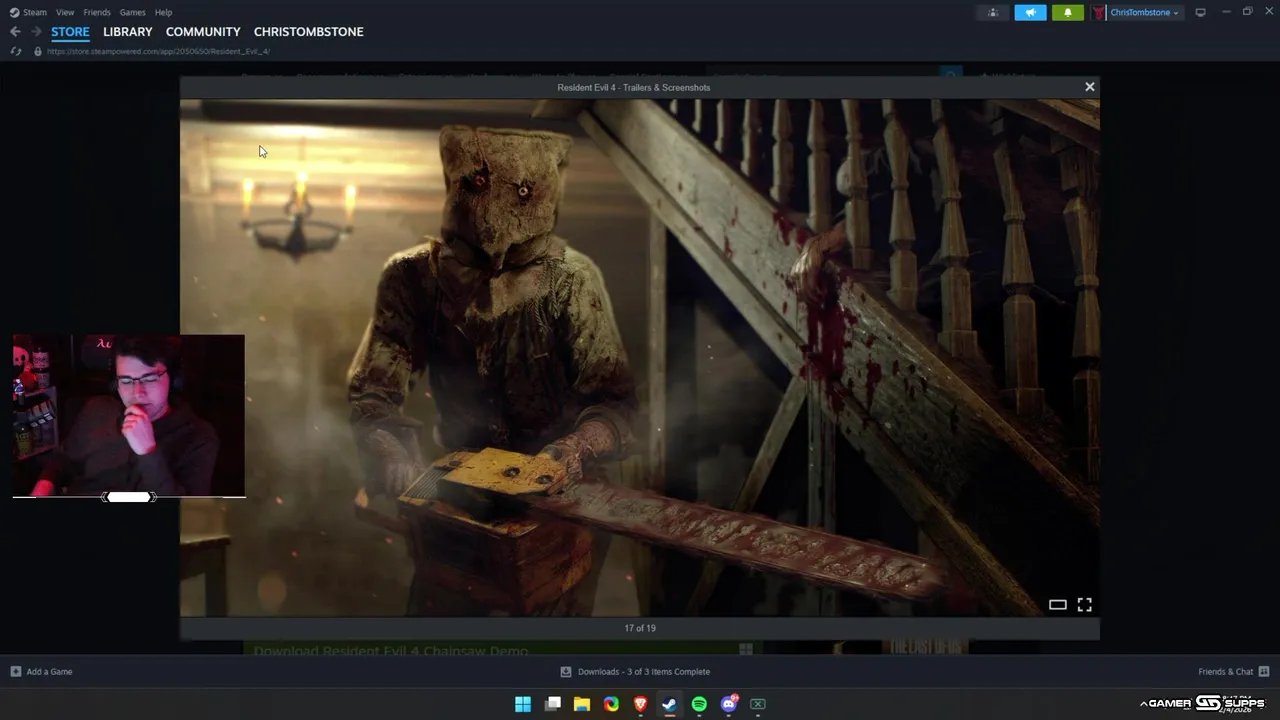Open the Brave browser taskbar icon
The width and height of the screenshot is (1280, 720).
(x=641, y=704)
